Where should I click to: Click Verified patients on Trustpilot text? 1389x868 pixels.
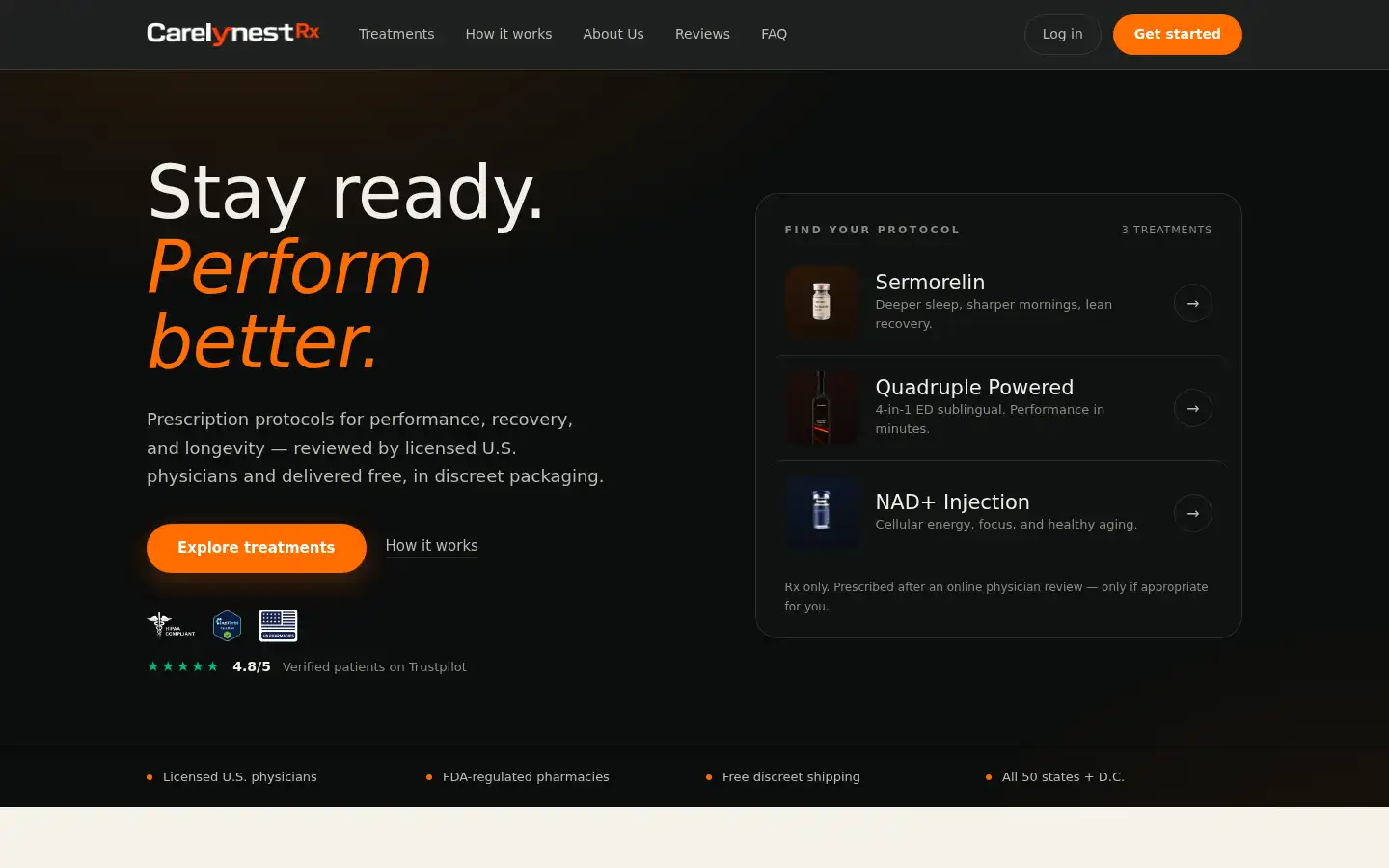374,666
